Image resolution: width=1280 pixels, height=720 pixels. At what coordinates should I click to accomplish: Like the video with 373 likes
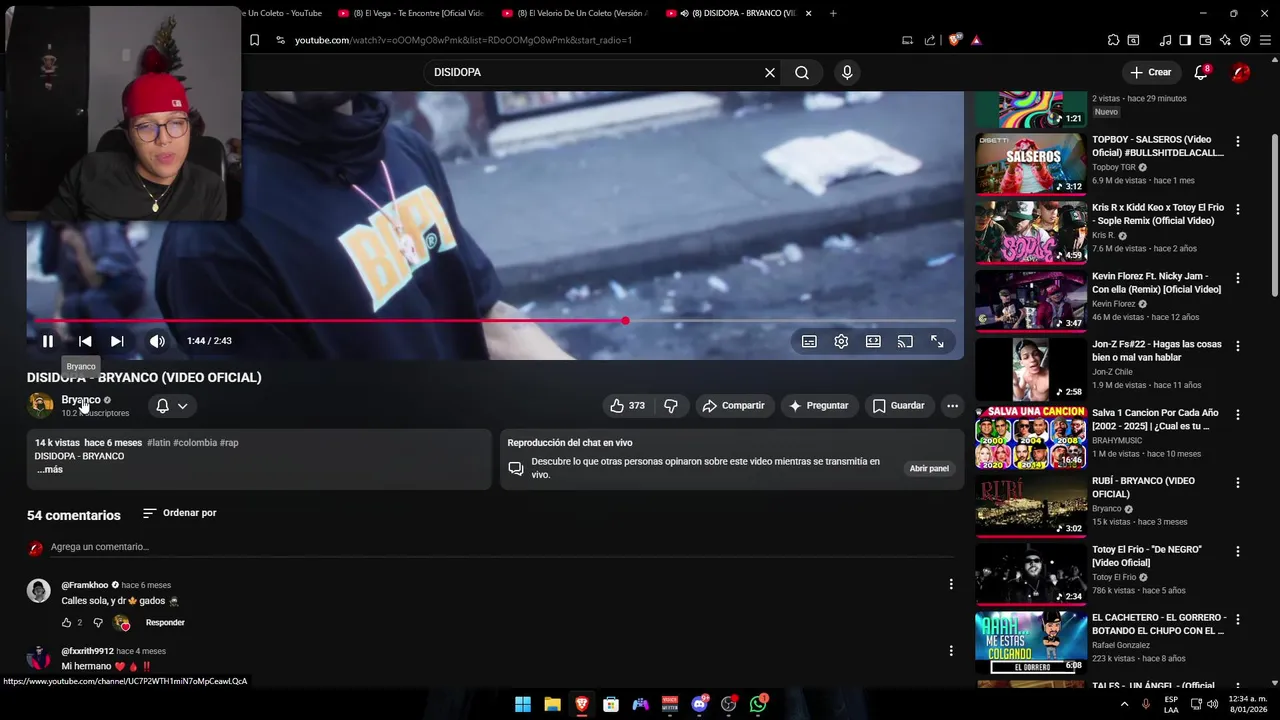(x=627, y=405)
